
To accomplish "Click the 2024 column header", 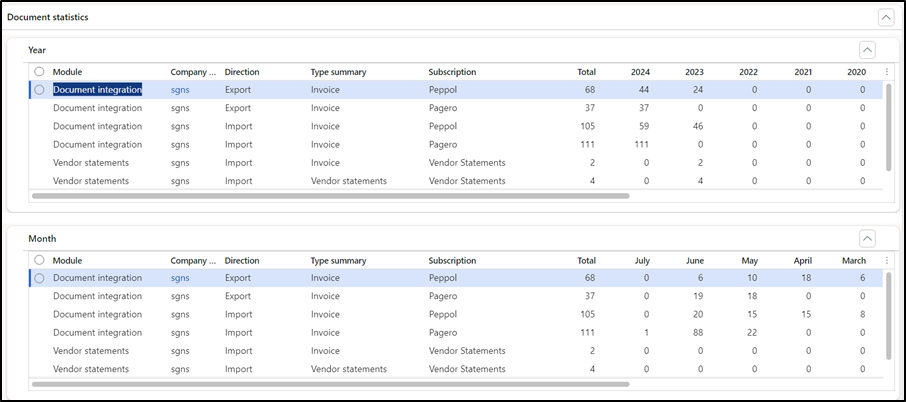I will pyautogui.click(x=640, y=72).
